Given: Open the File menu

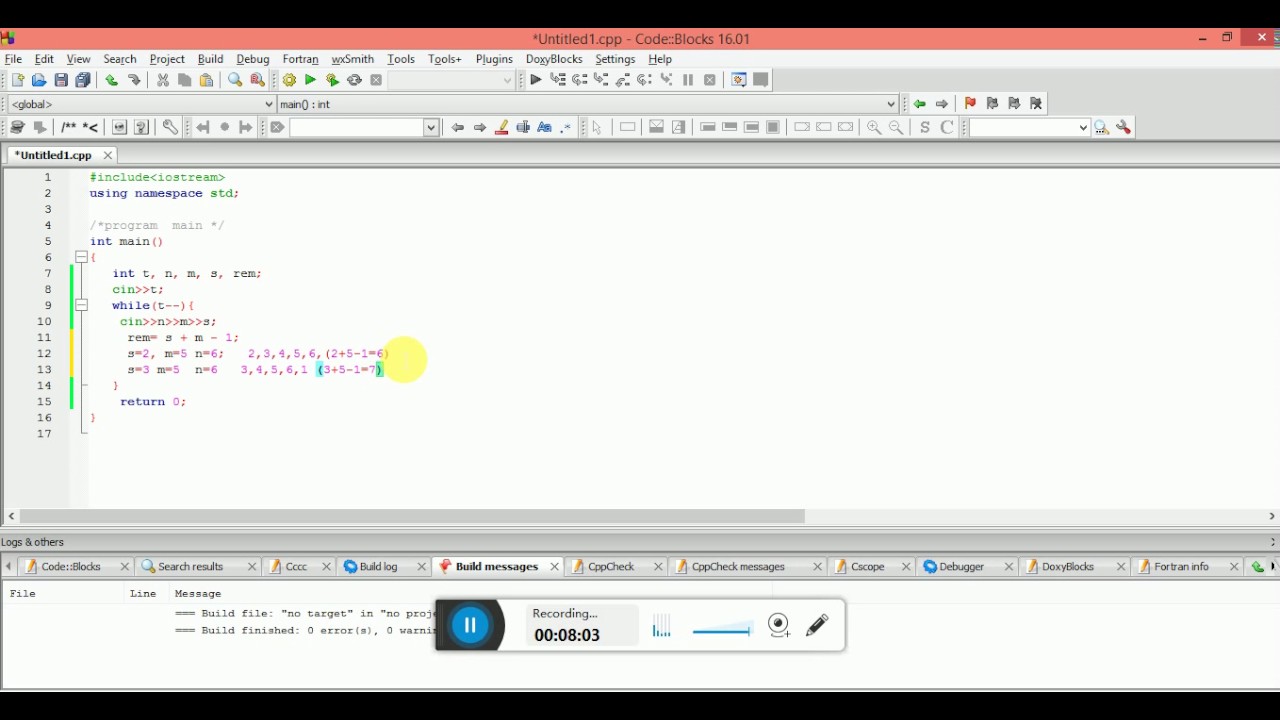Looking at the screenshot, I should [x=13, y=59].
